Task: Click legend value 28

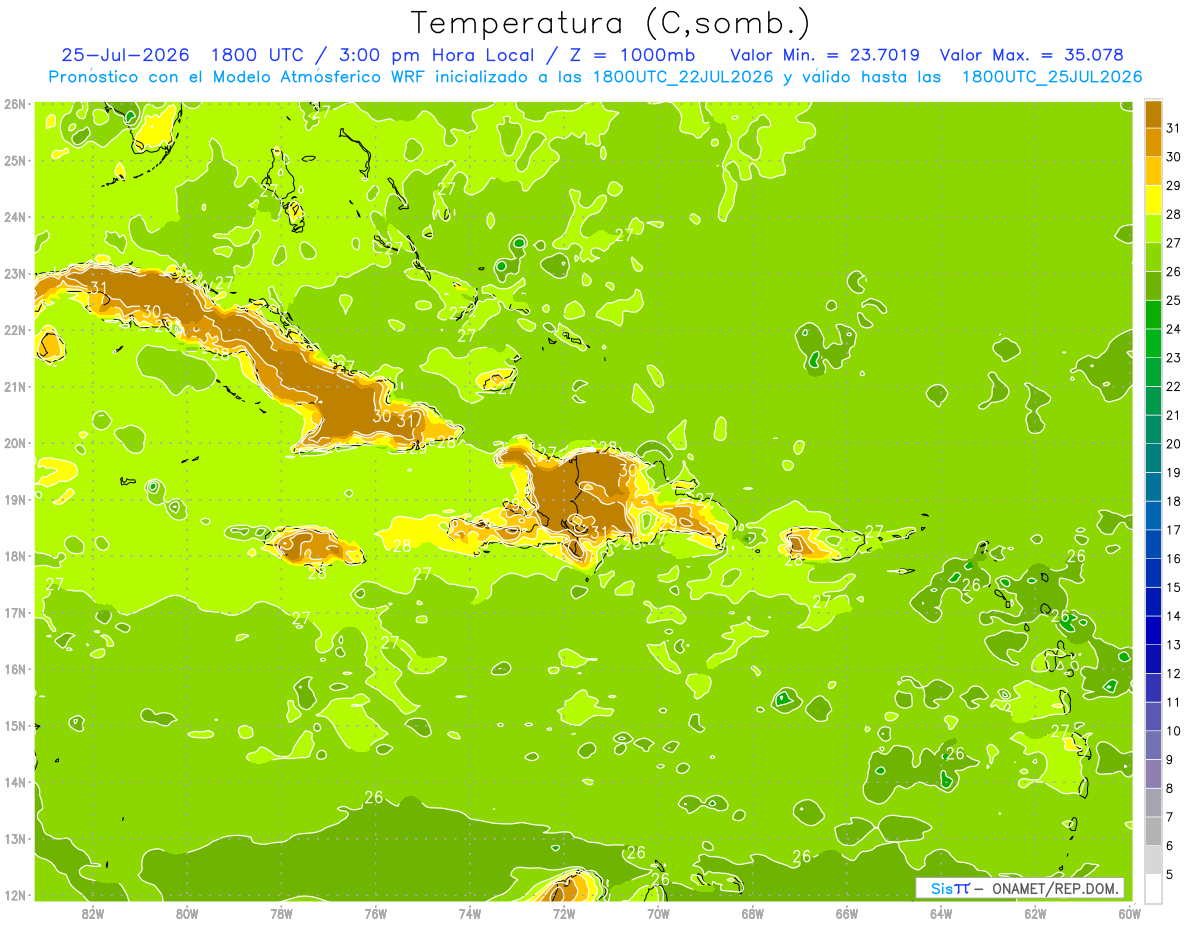Action: pos(1174,214)
